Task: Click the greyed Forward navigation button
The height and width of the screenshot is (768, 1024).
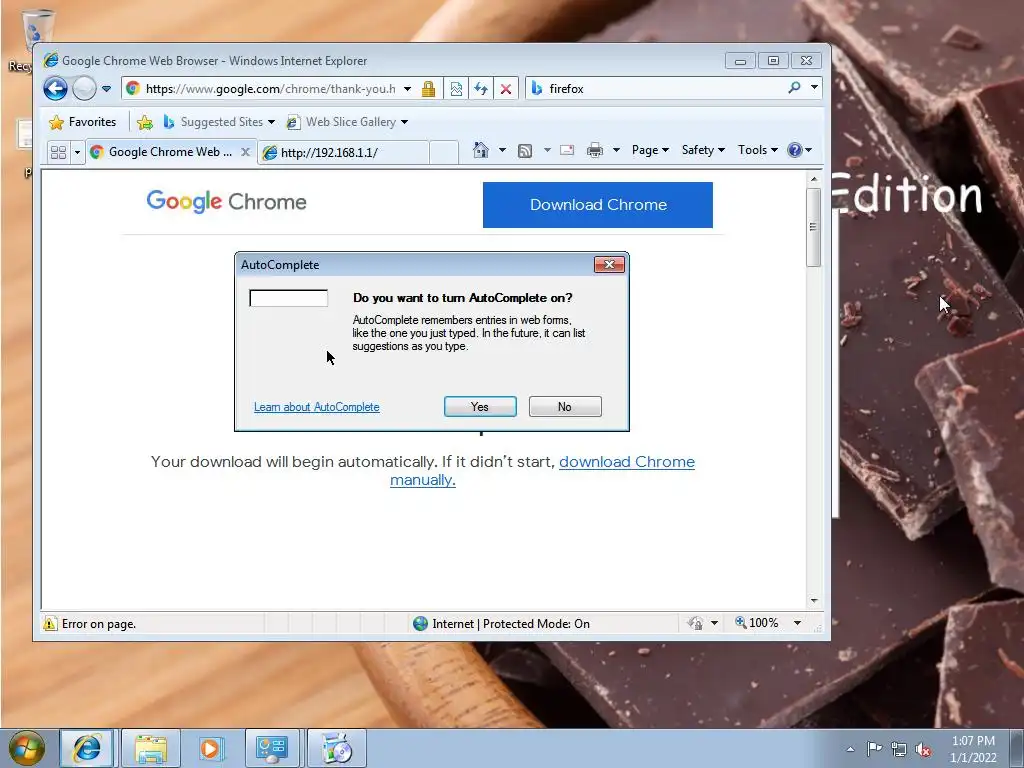Action: click(x=84, y=88)
